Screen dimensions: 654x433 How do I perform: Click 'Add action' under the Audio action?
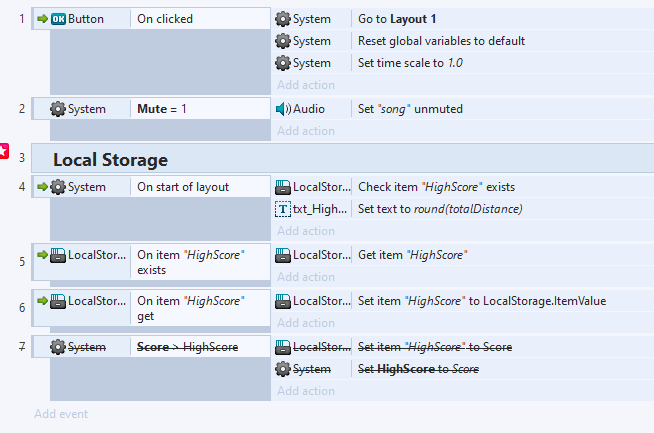[306, 131]
